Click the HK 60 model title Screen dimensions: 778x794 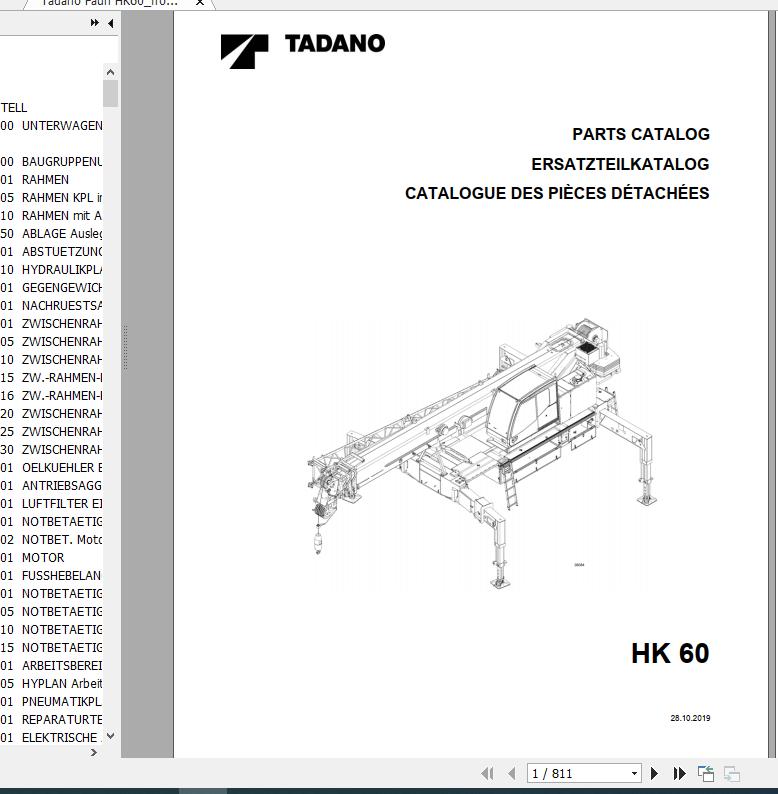click(x=670, y=653)
